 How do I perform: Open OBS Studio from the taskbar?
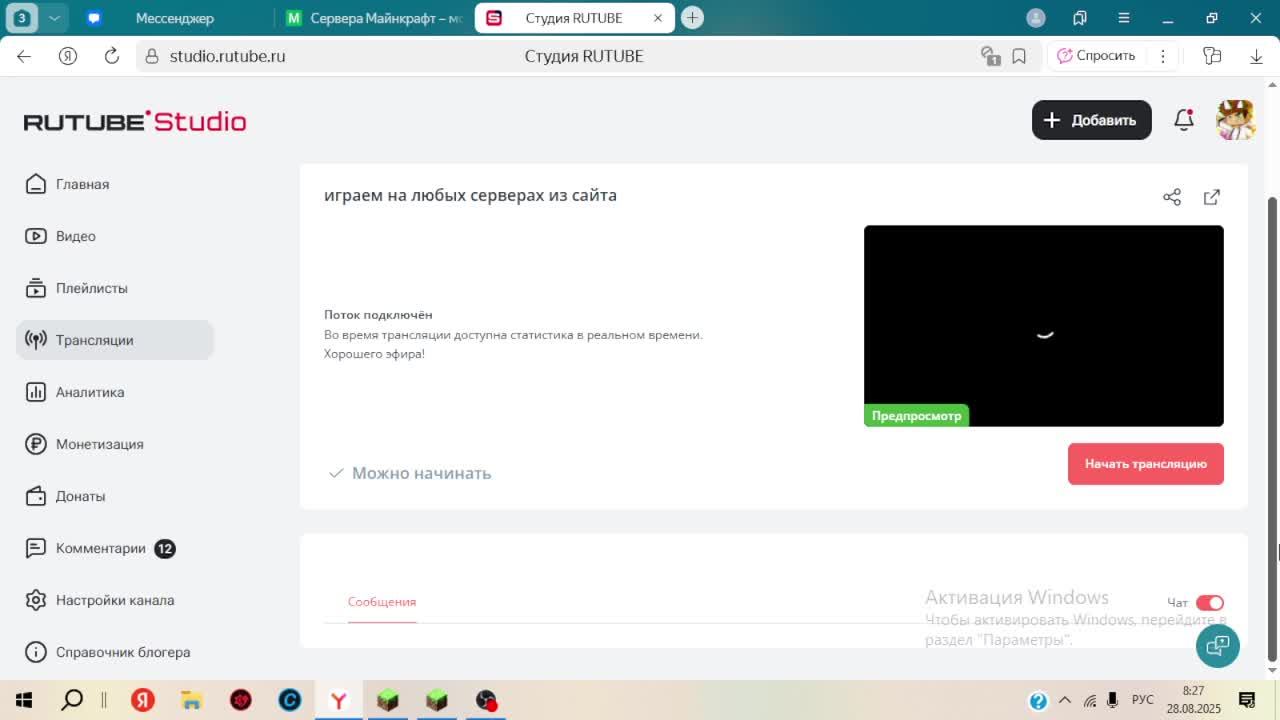point(486,700)
